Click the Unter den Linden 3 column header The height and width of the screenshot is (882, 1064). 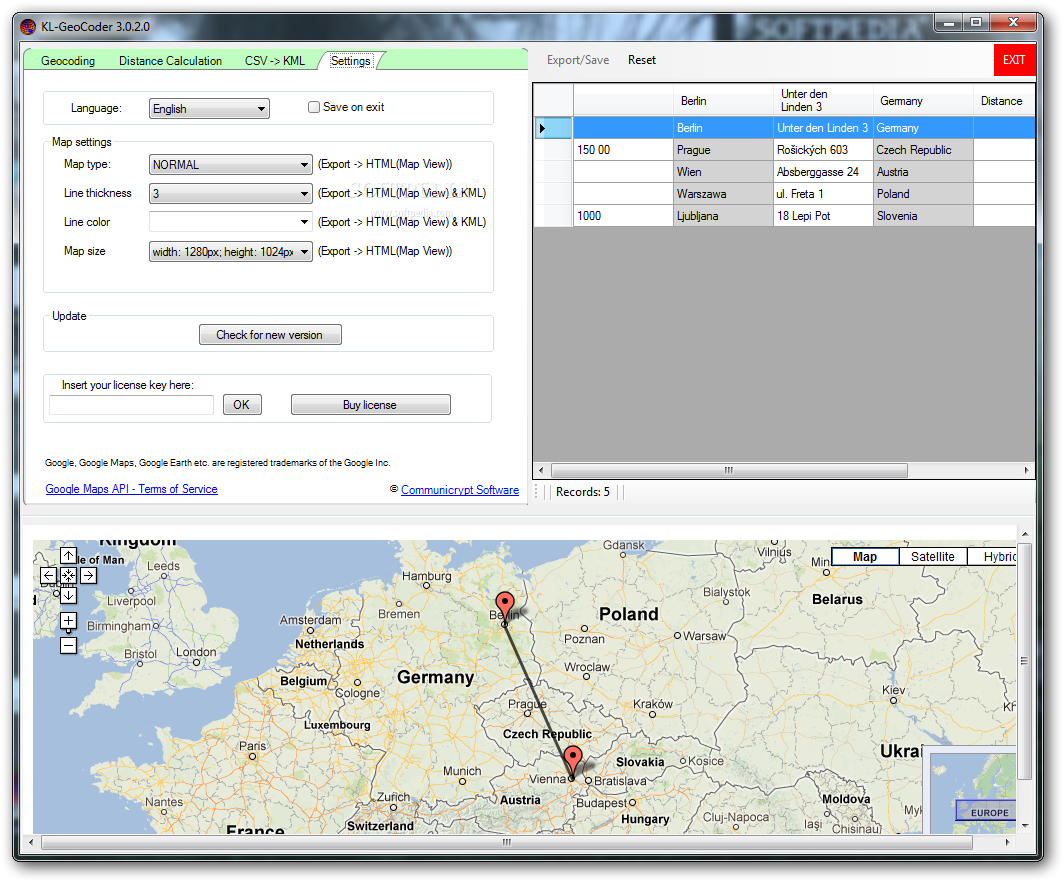[x=823, y=100]
